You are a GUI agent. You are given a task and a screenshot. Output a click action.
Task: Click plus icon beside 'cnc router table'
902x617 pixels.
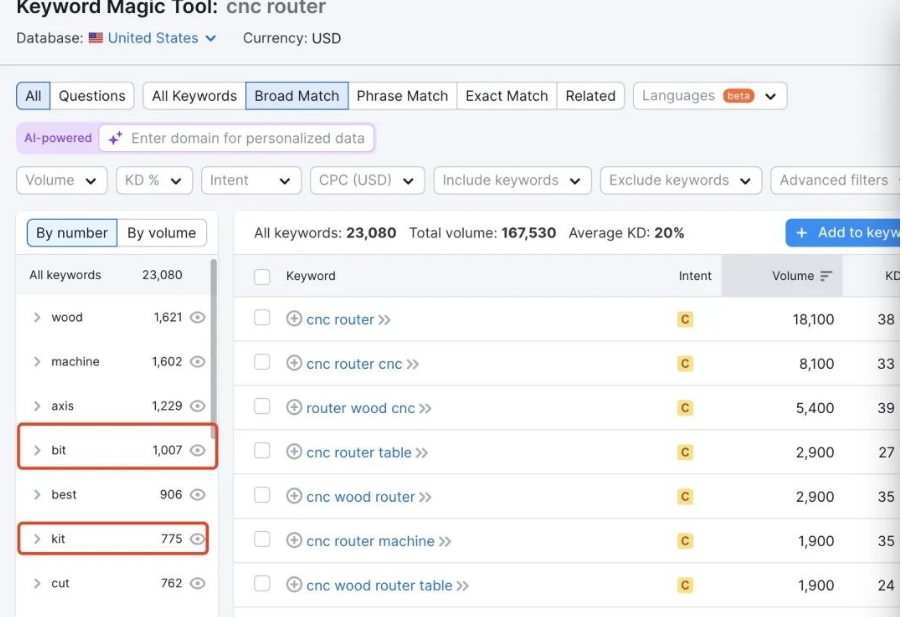[x=294, y=452]
